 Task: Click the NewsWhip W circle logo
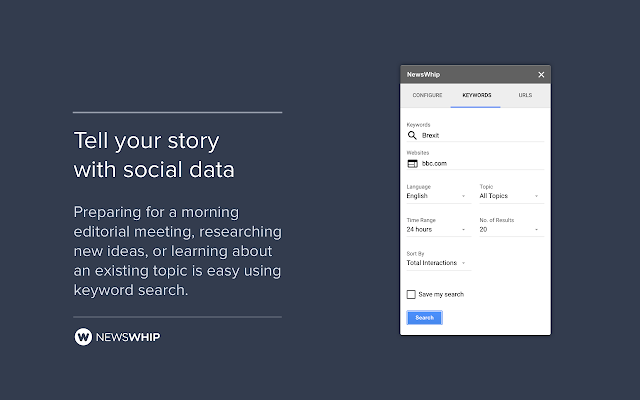(84, 337)
